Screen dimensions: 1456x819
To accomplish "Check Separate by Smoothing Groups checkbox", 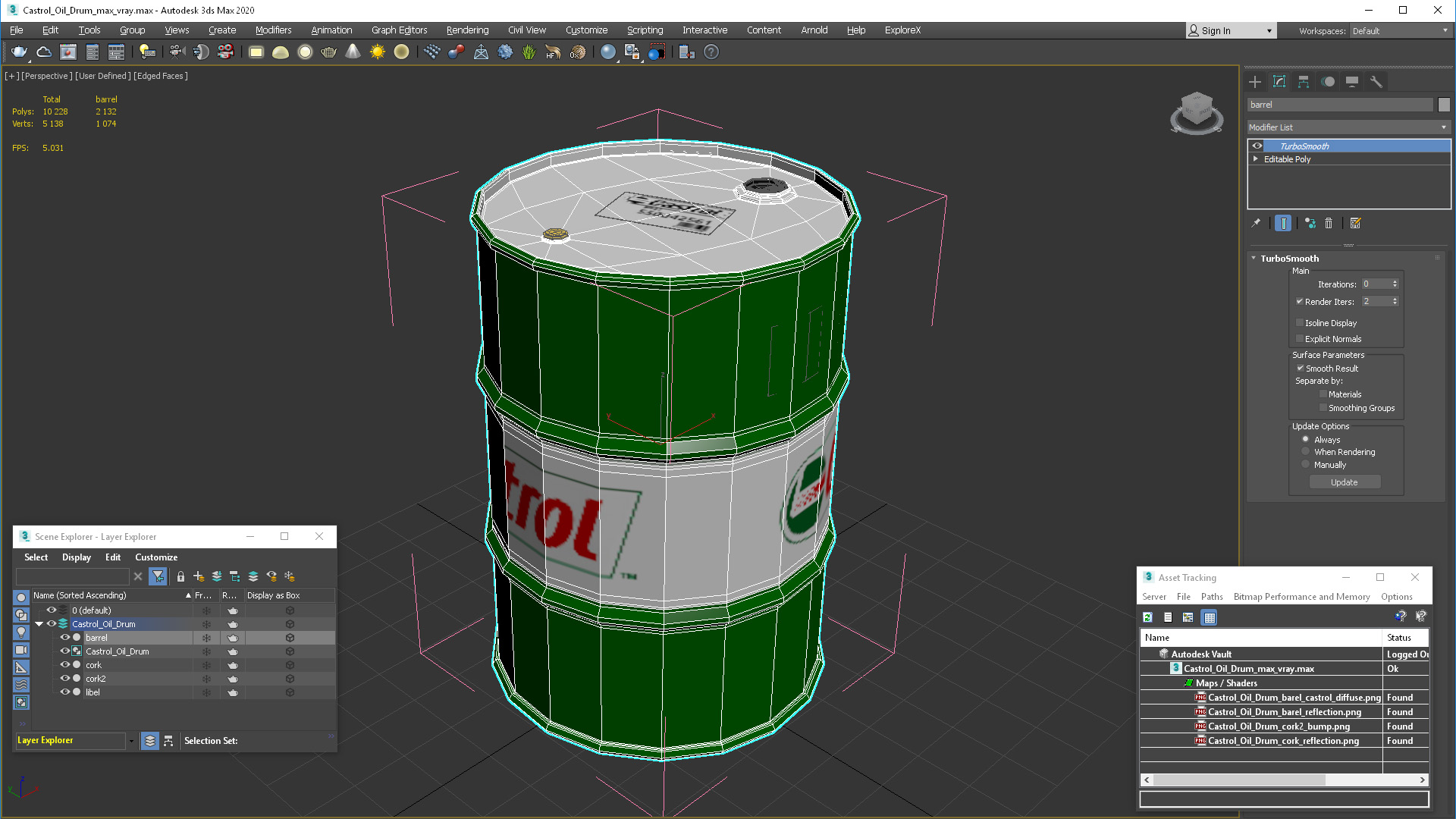I will pyautogui.click(x=1323, y=408).
